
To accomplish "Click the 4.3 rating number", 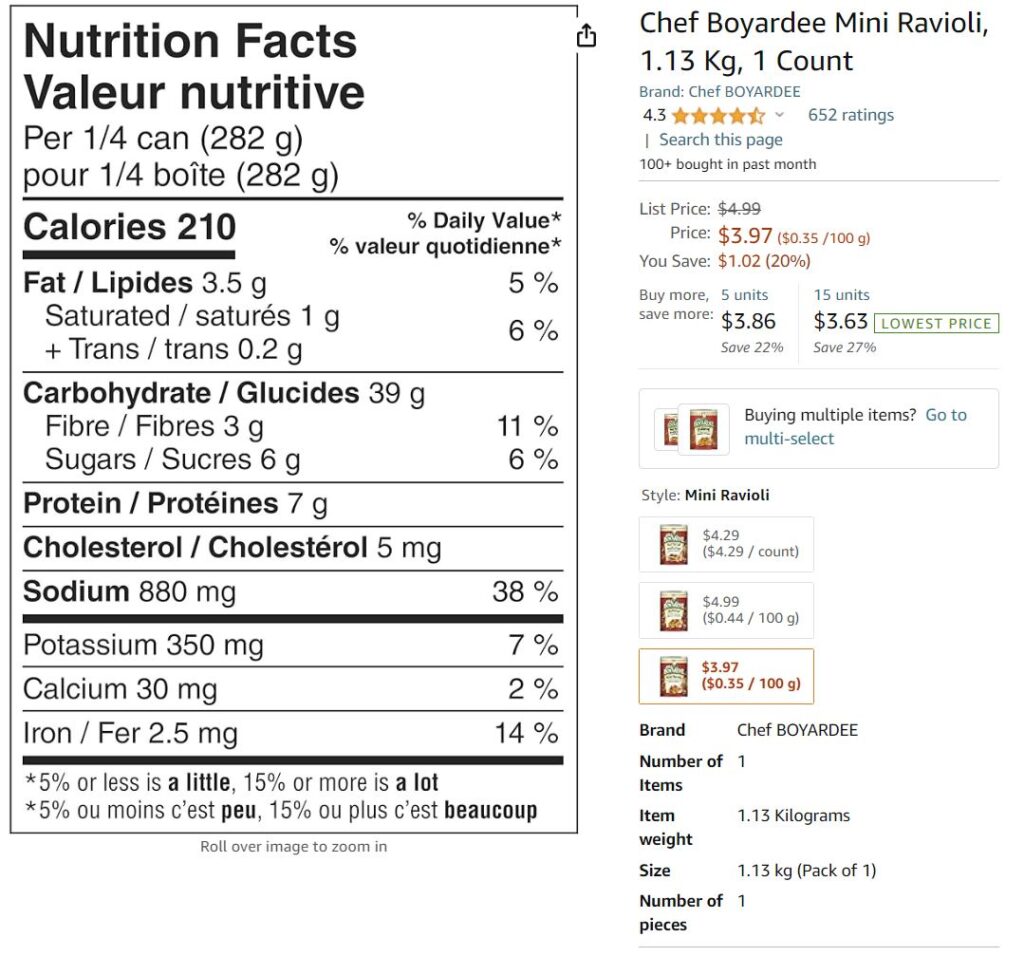I will click(654, 115).
